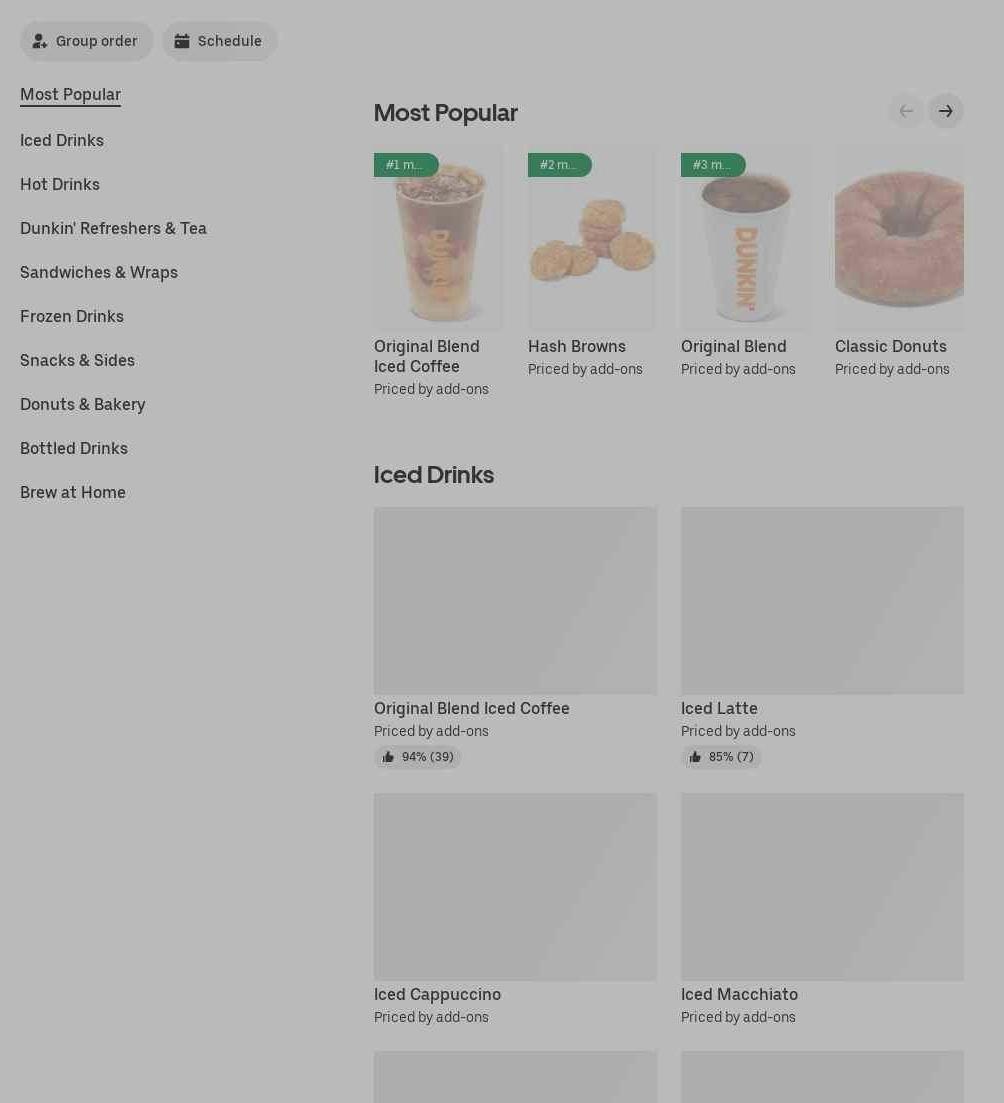
Task: Open Original Blend hot coffee cup image
Action: [745, 238]
